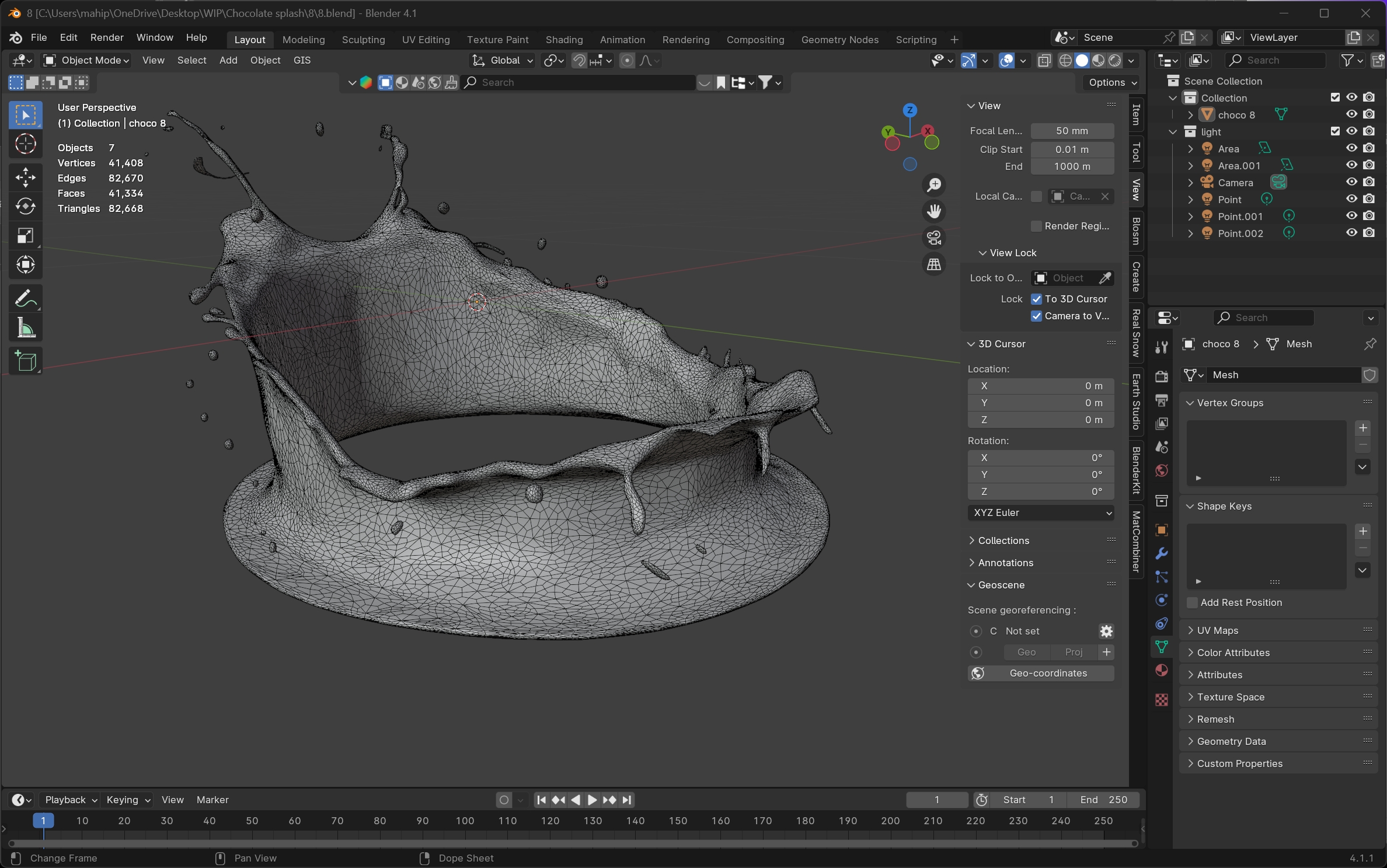
Task: Open the Modifiers wrench properties tab
Action: tap(1162, 553)
